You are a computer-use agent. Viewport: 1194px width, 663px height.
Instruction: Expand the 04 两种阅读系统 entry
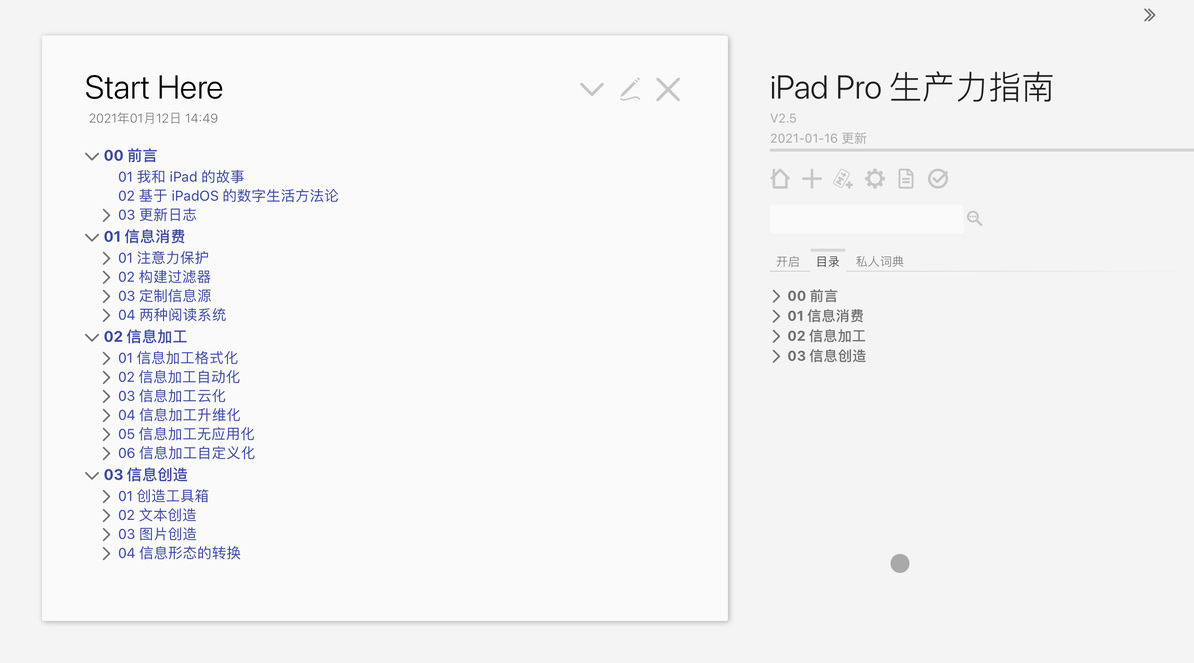coord(107,315)
